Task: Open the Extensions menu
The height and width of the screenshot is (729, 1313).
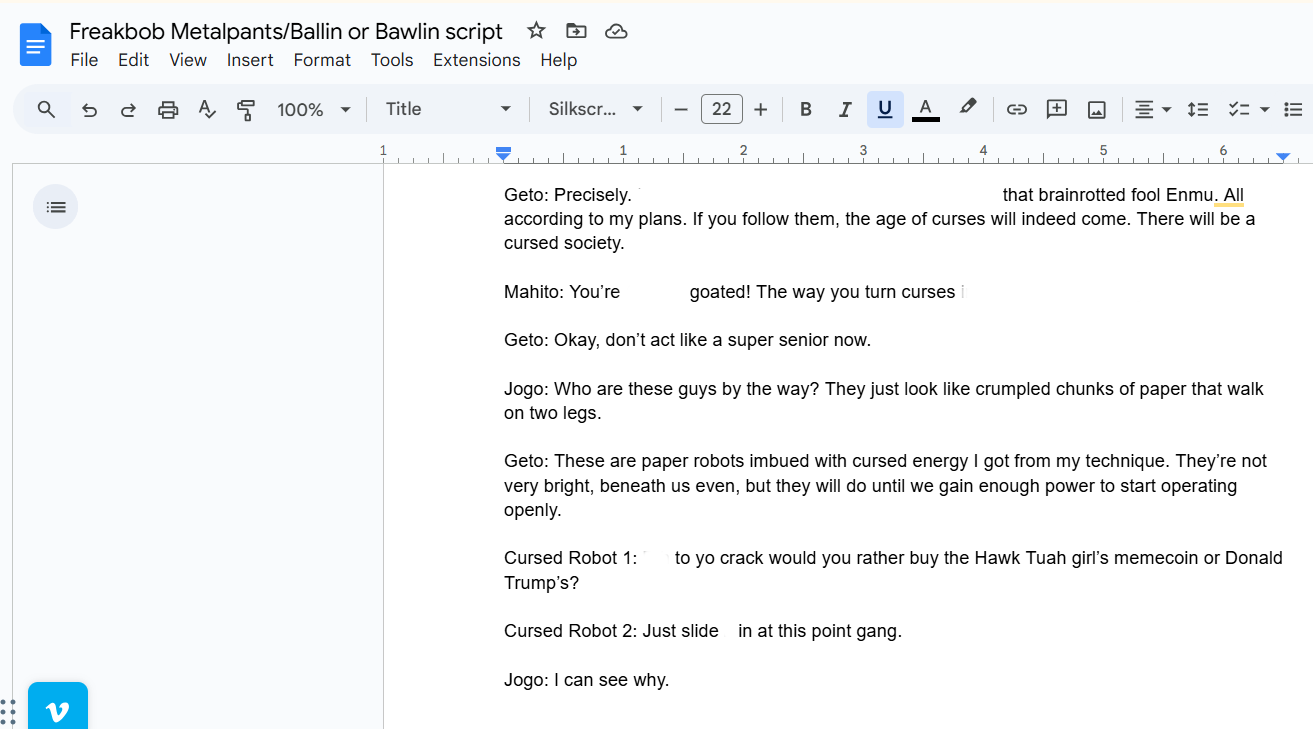Action: click(x=476, y=60)
